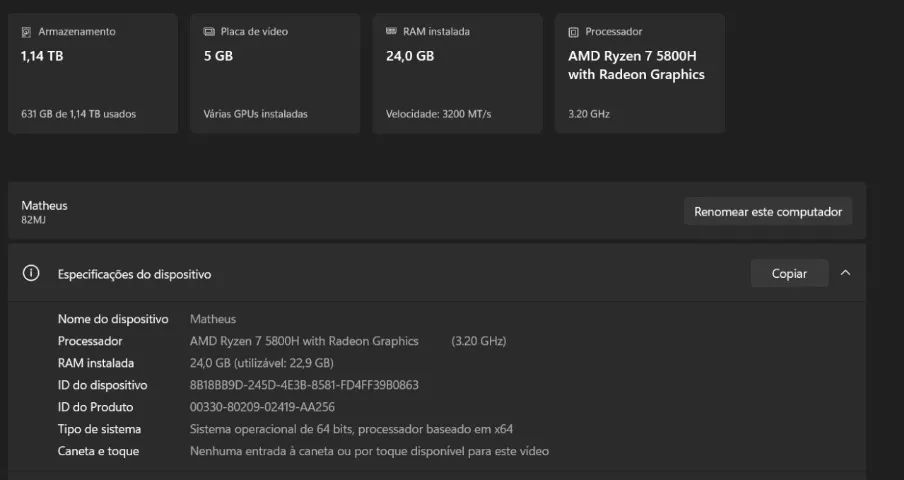The image size is (904, 480).
Task: Click the Várias GPUs instaladas text
Action: pos(255,114)
